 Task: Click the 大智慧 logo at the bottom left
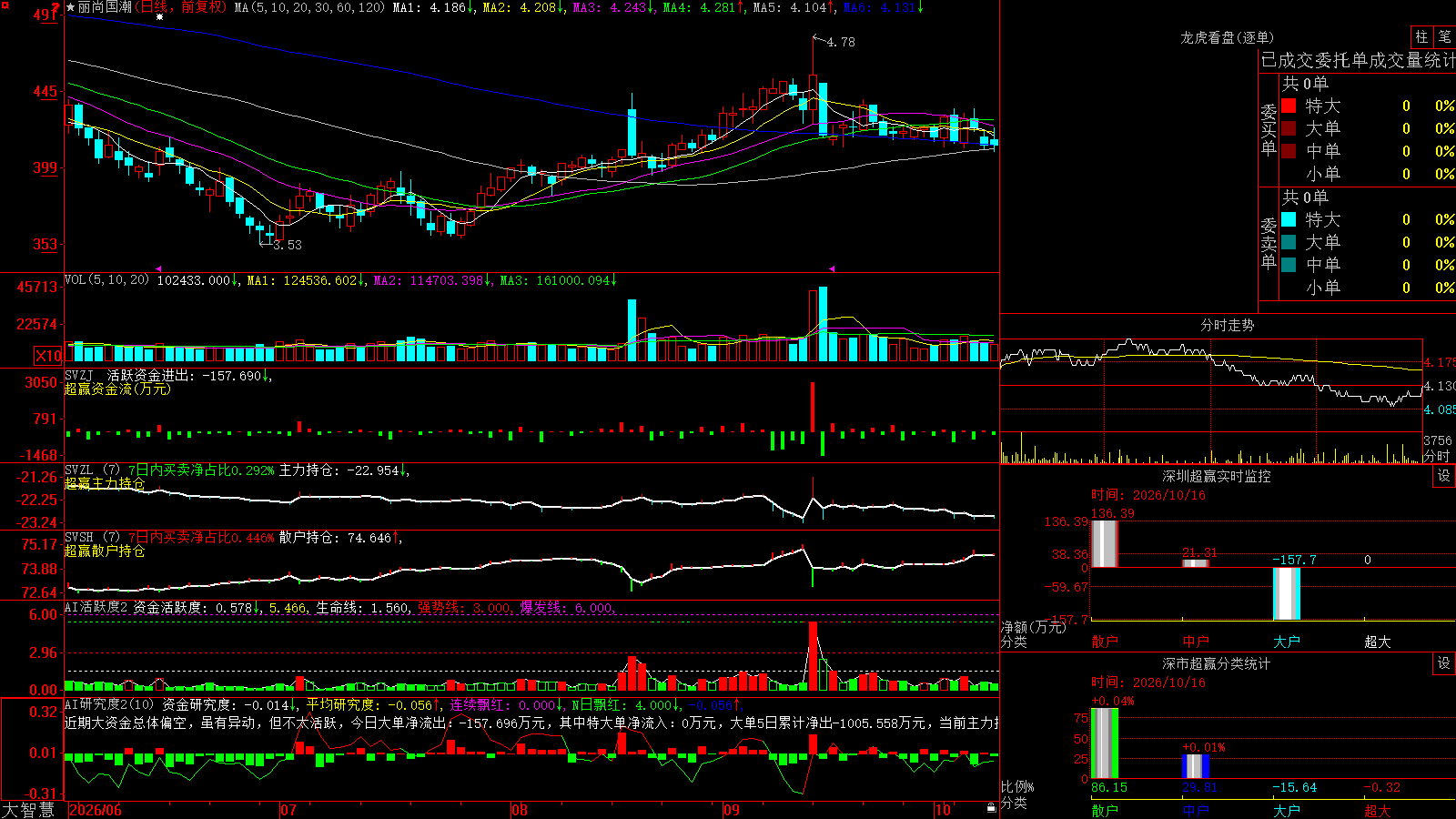tap(28, 810)
